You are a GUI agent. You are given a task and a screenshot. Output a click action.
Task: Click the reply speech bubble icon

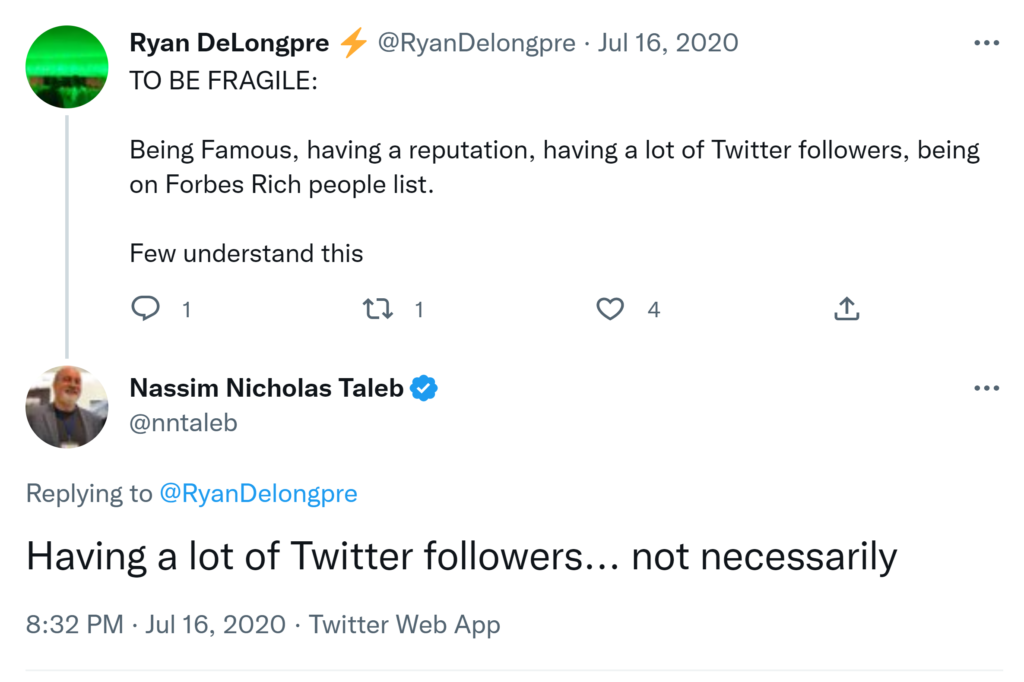[x=146, y=309]
